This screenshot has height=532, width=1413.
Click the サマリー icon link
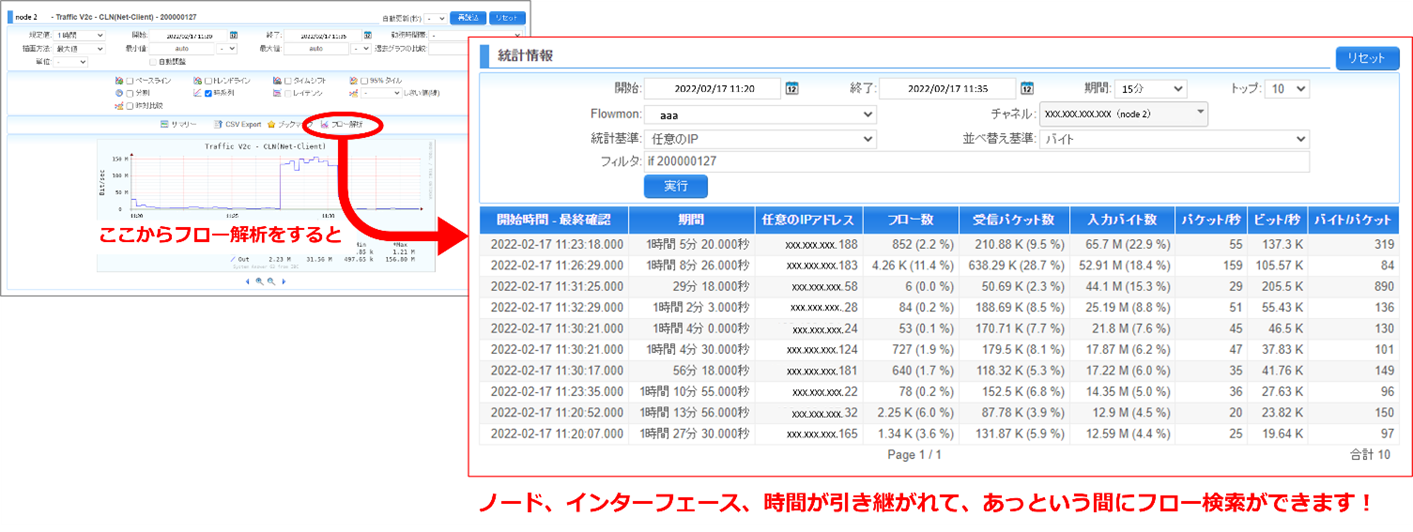pos(179,124)
